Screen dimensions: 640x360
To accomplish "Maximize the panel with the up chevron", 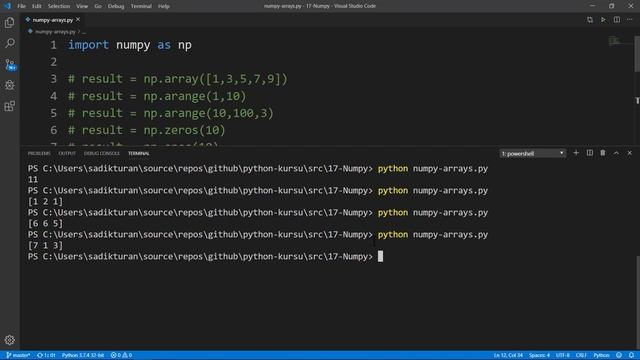I will pos(616,153).
